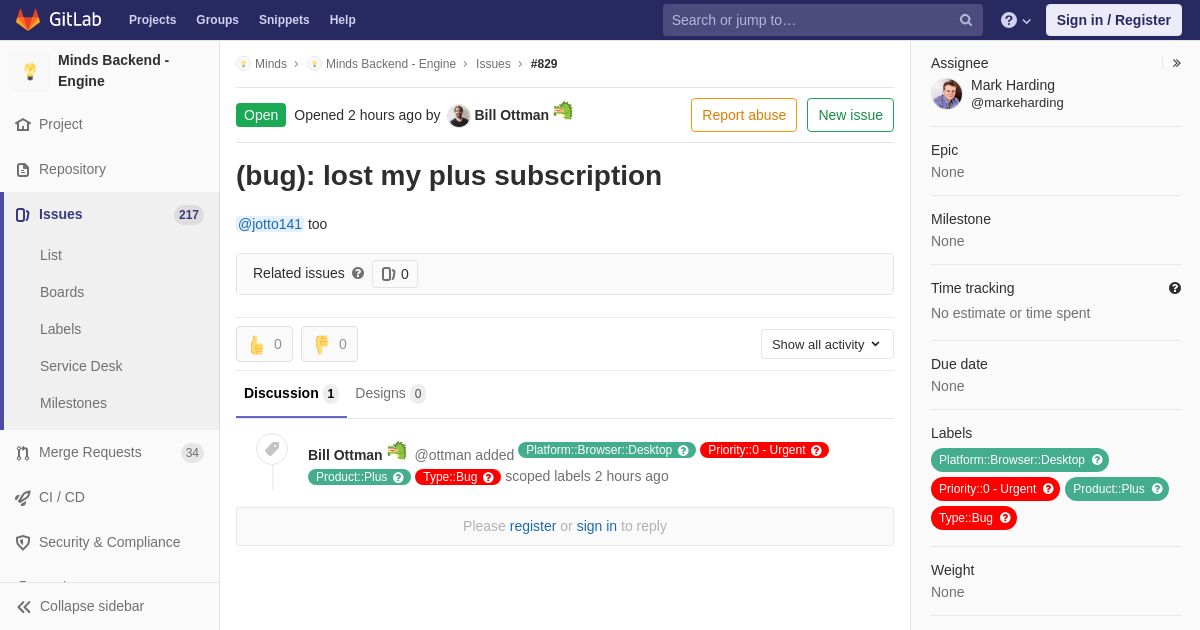
Task: Click the Issues sidebar icon
Action: pos(23,215)
